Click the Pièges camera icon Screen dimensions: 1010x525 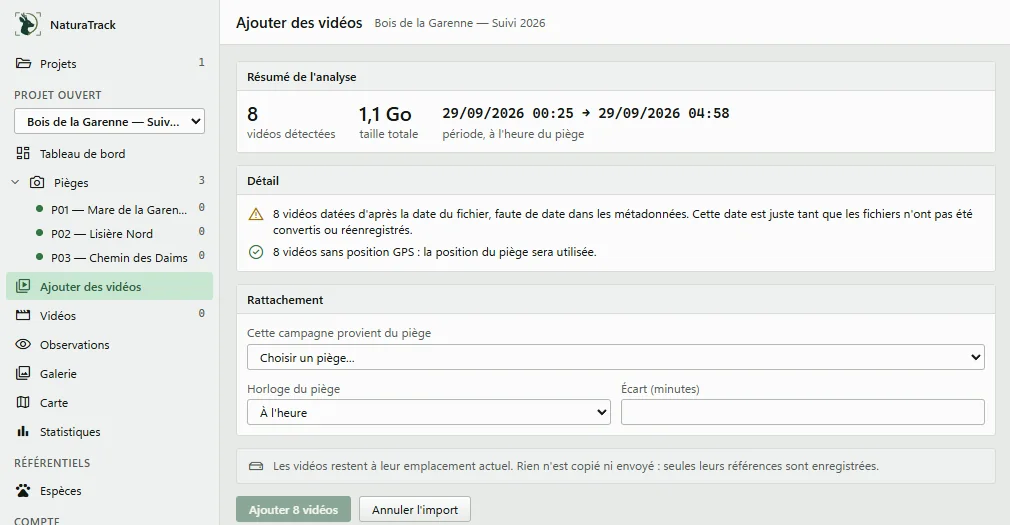click(x=37, y=182)
